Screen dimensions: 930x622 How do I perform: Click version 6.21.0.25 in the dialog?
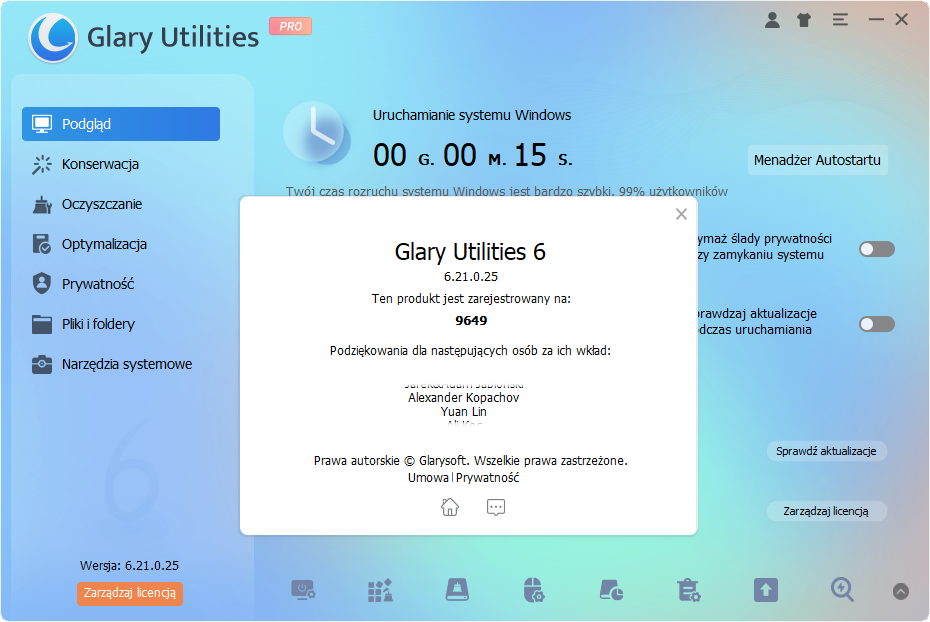click(x=471, y=277)
